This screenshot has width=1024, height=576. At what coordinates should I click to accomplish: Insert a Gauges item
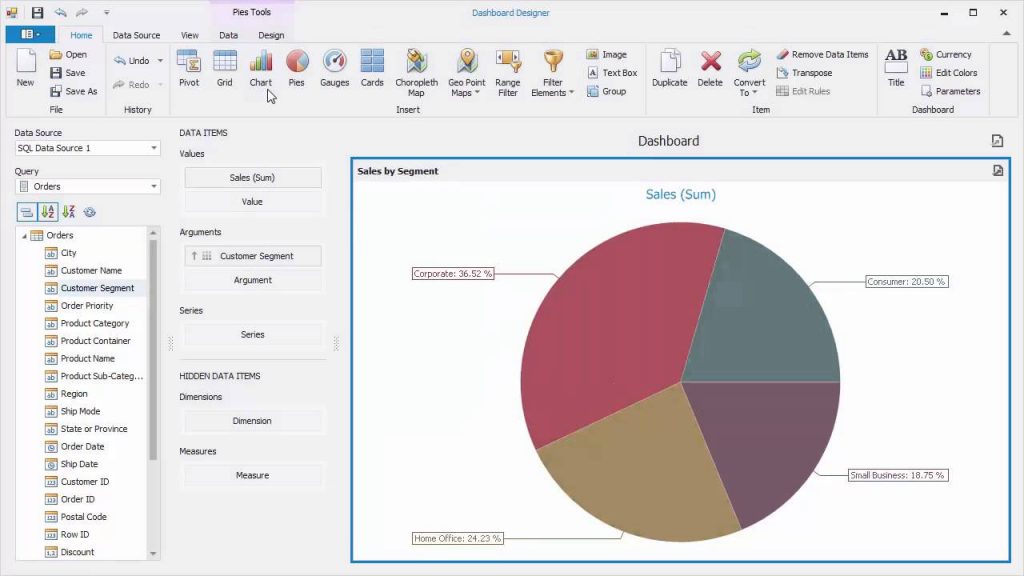point(333,70)
